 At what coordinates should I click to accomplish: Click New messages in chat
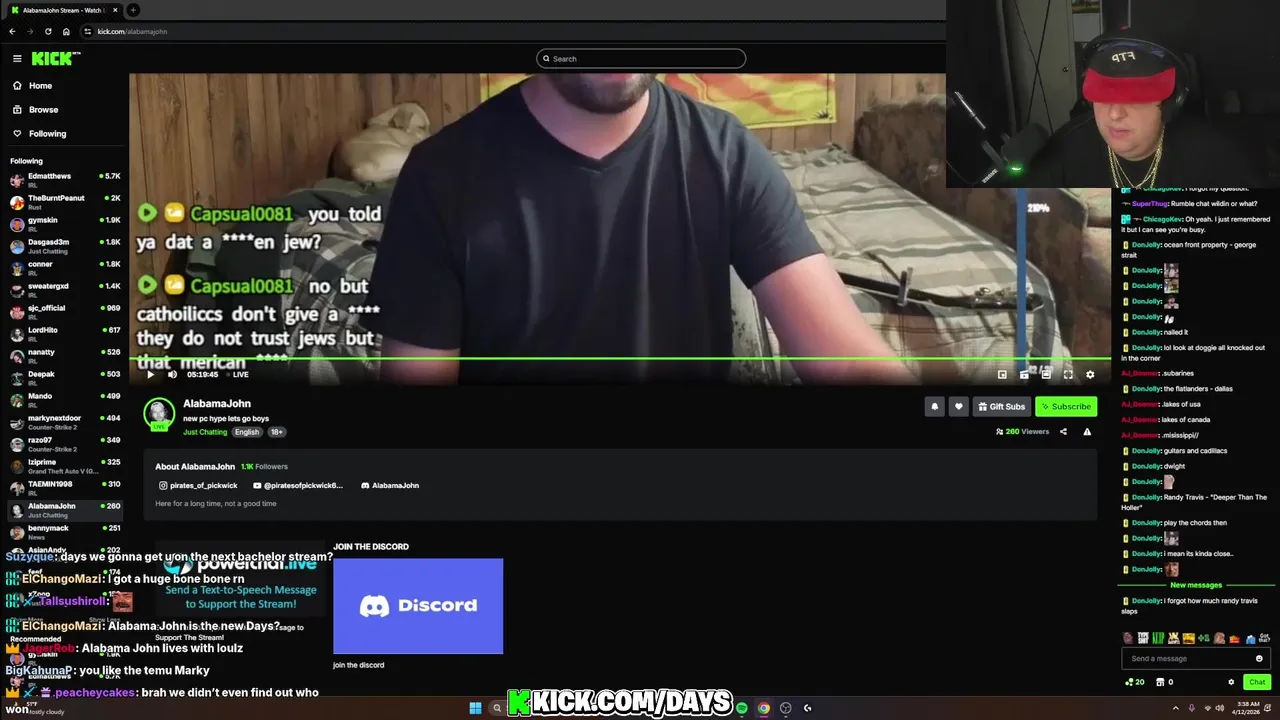(x=1196, y=585)
